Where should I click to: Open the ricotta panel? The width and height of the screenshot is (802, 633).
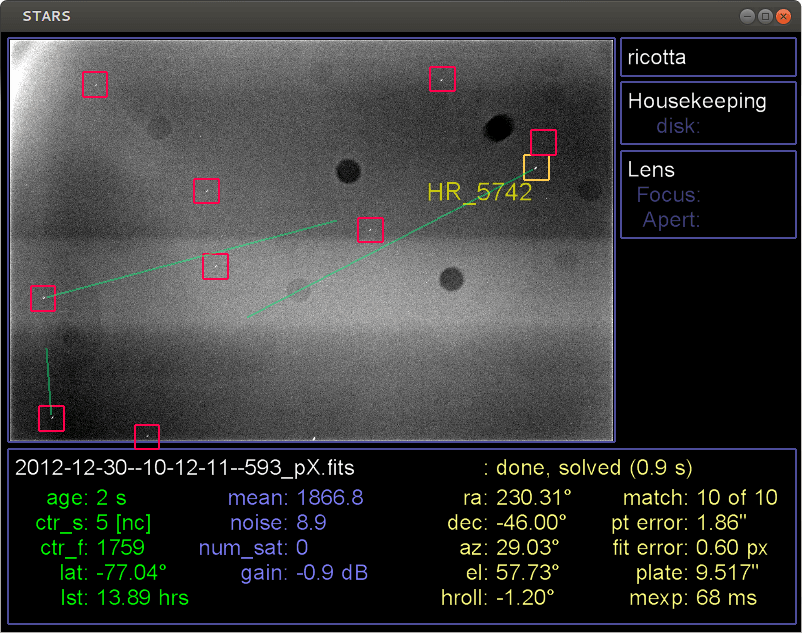(656, 57)
